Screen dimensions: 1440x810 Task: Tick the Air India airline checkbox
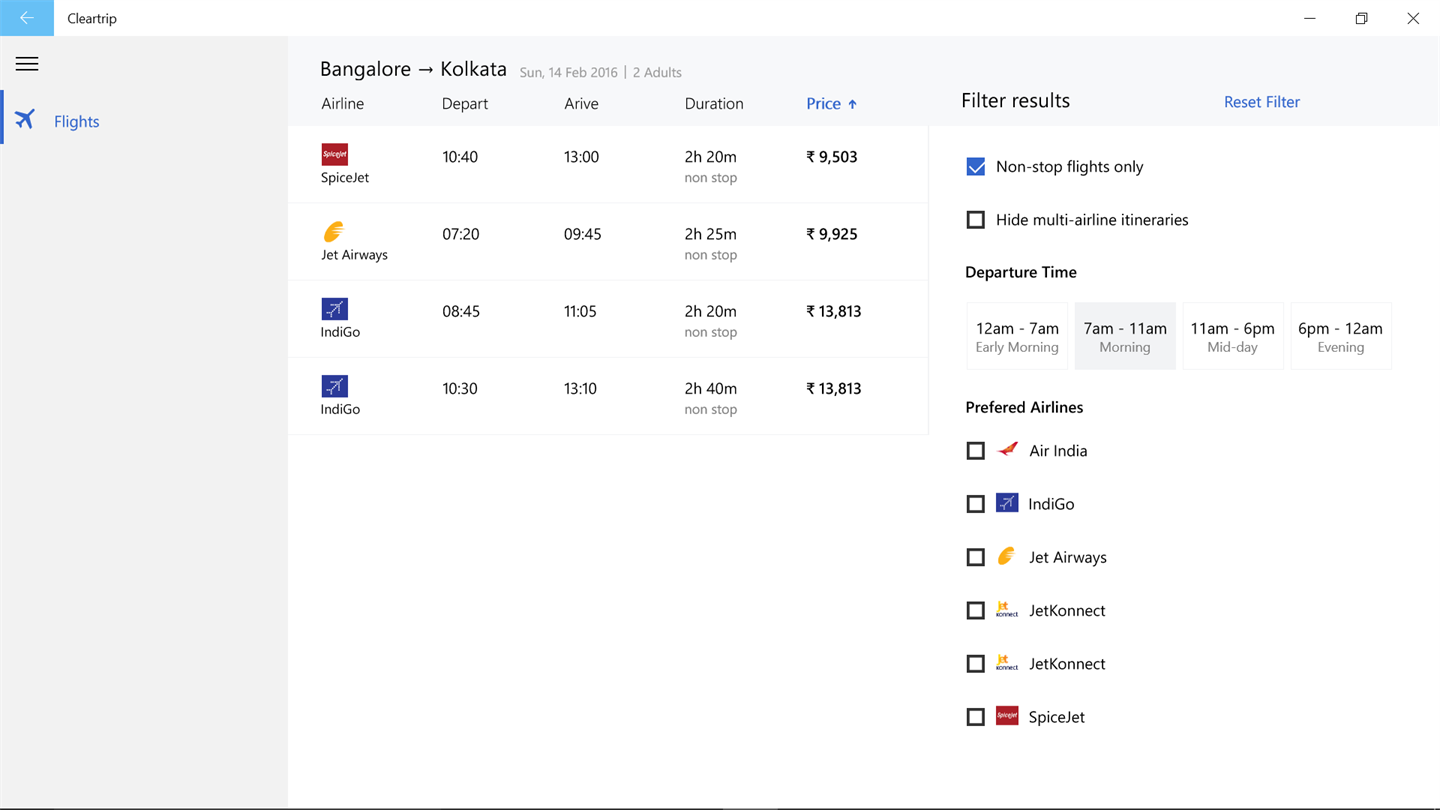coord(976,451)
